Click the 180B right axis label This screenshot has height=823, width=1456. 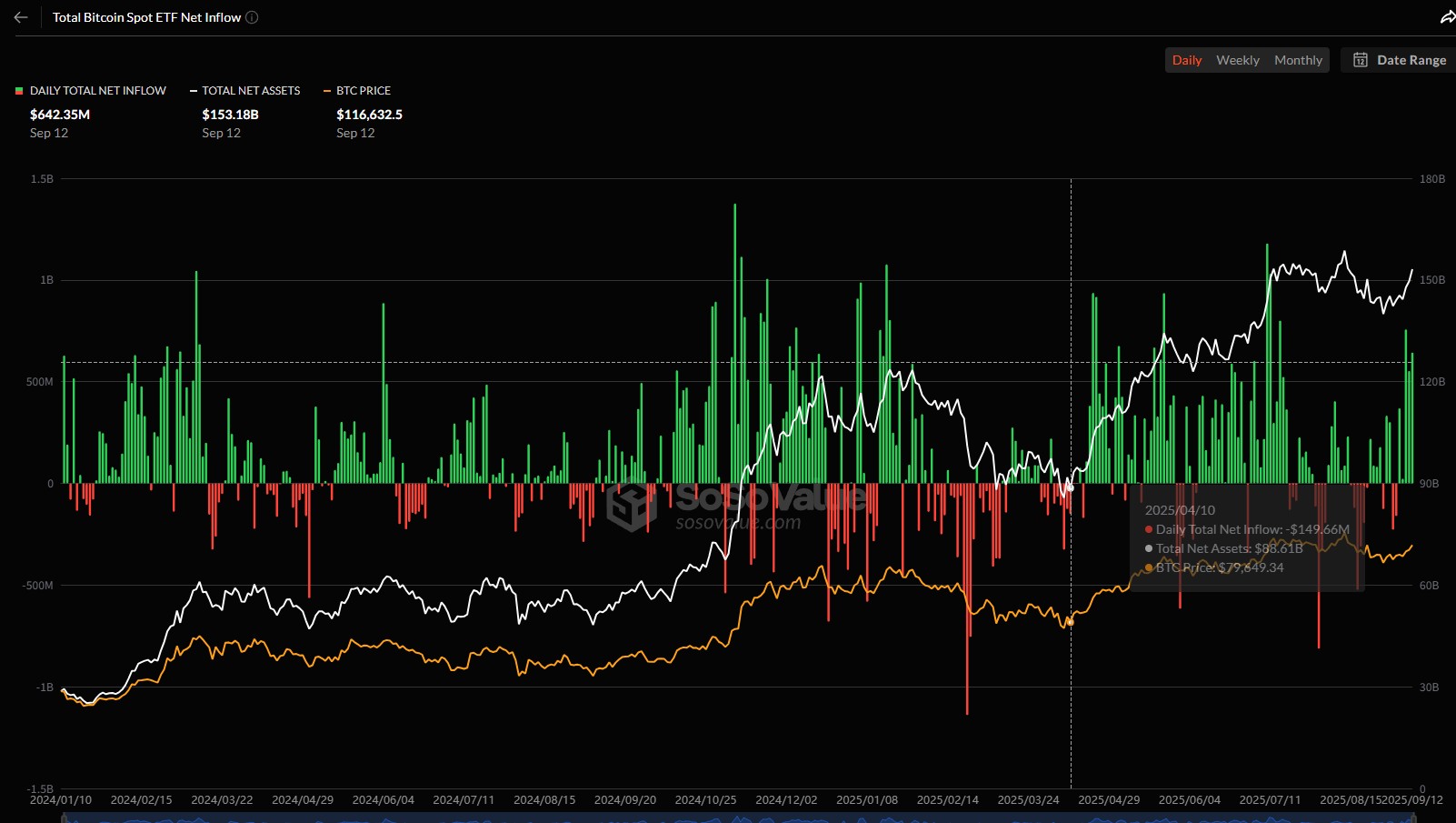1432,179
